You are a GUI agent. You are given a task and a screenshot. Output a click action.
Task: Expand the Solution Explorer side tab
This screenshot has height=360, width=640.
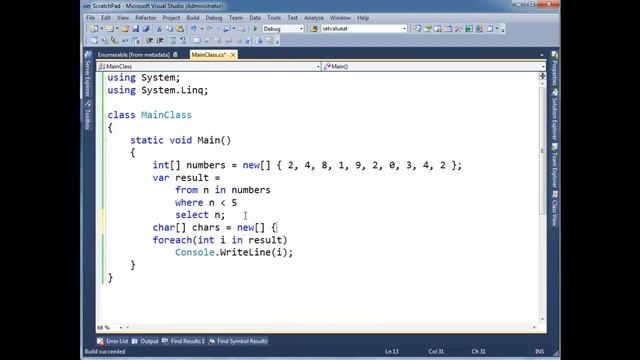click(x=554, y=115)
